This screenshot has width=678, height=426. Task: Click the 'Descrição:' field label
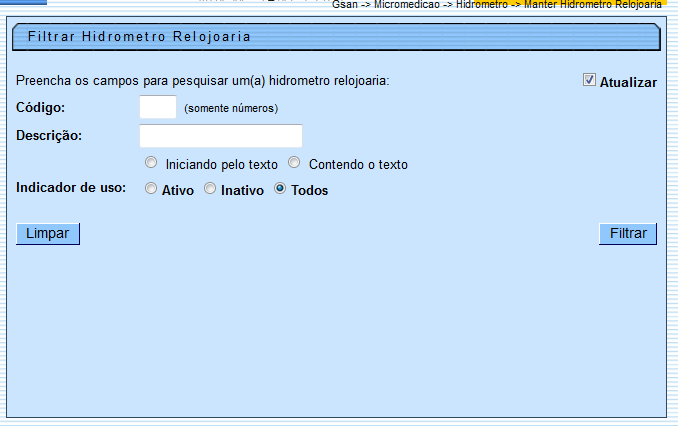tap(49, 136)
